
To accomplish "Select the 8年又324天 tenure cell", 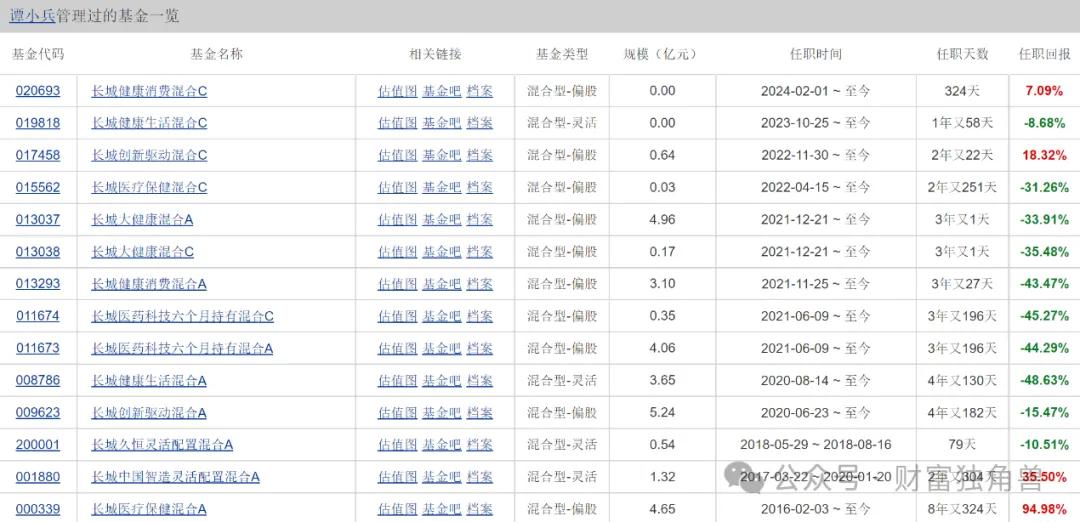I will [x=962, y=509].
